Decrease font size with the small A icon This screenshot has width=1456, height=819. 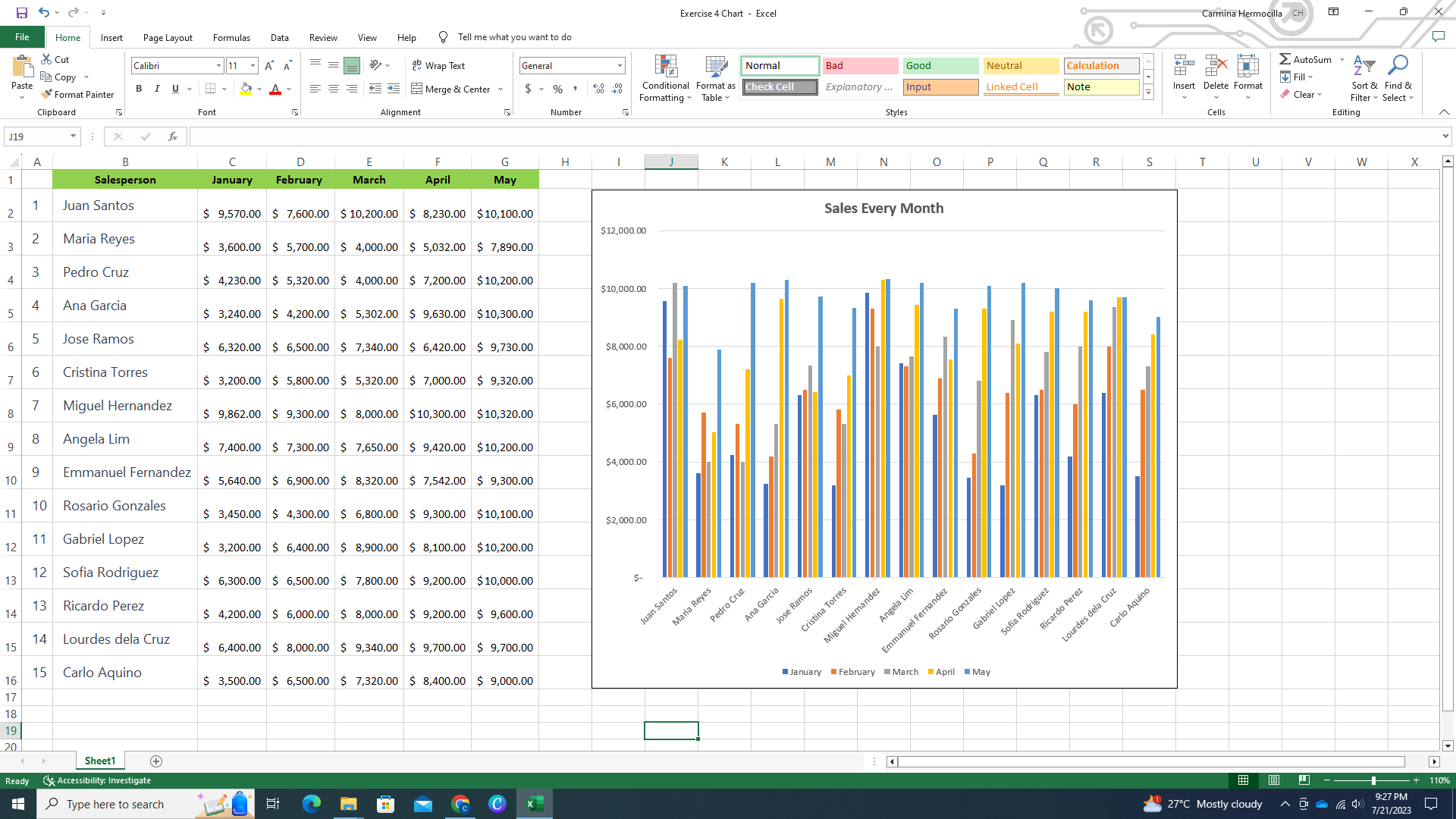[287, 66]
